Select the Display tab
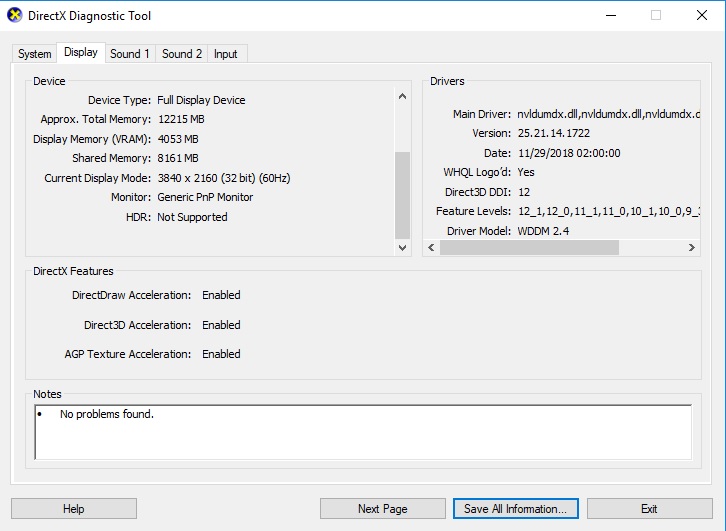 81,52
